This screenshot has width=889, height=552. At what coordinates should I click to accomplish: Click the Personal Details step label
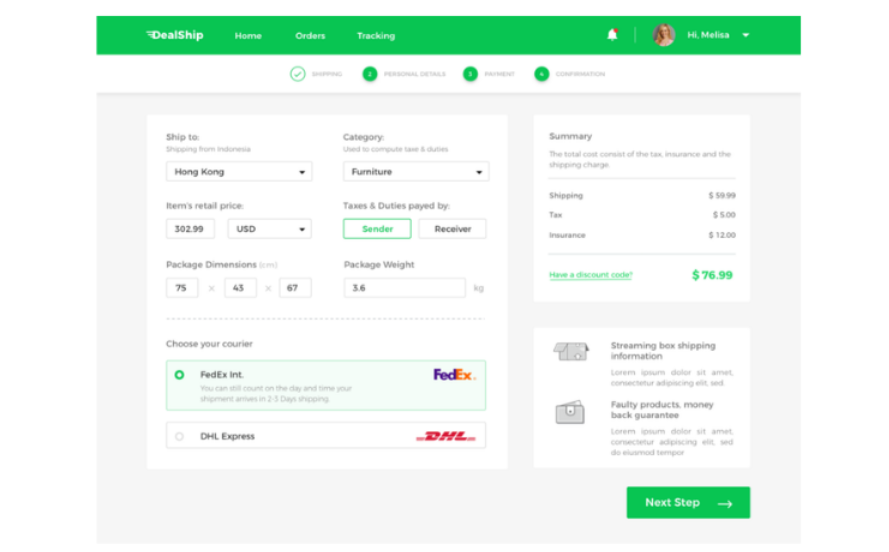414,74
